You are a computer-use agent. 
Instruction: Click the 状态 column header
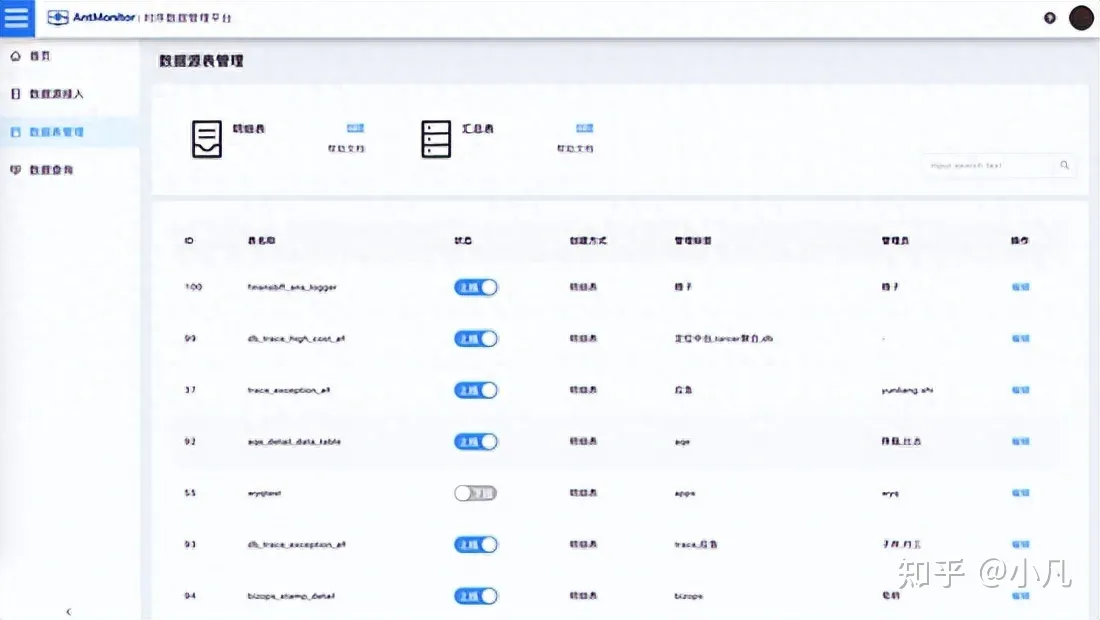click(x=463, y=241)
